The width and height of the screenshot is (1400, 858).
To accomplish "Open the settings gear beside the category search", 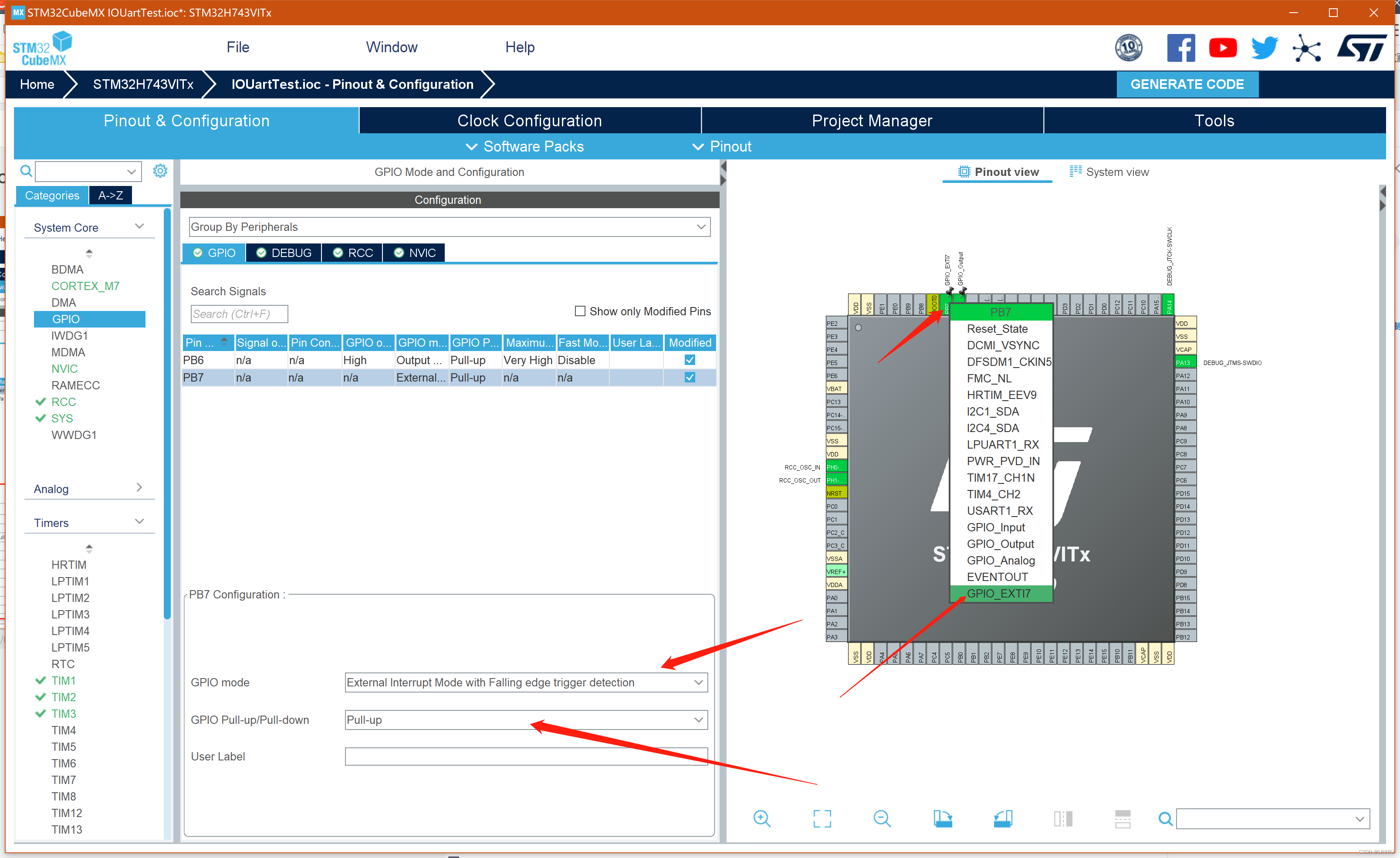I will 160,171.
